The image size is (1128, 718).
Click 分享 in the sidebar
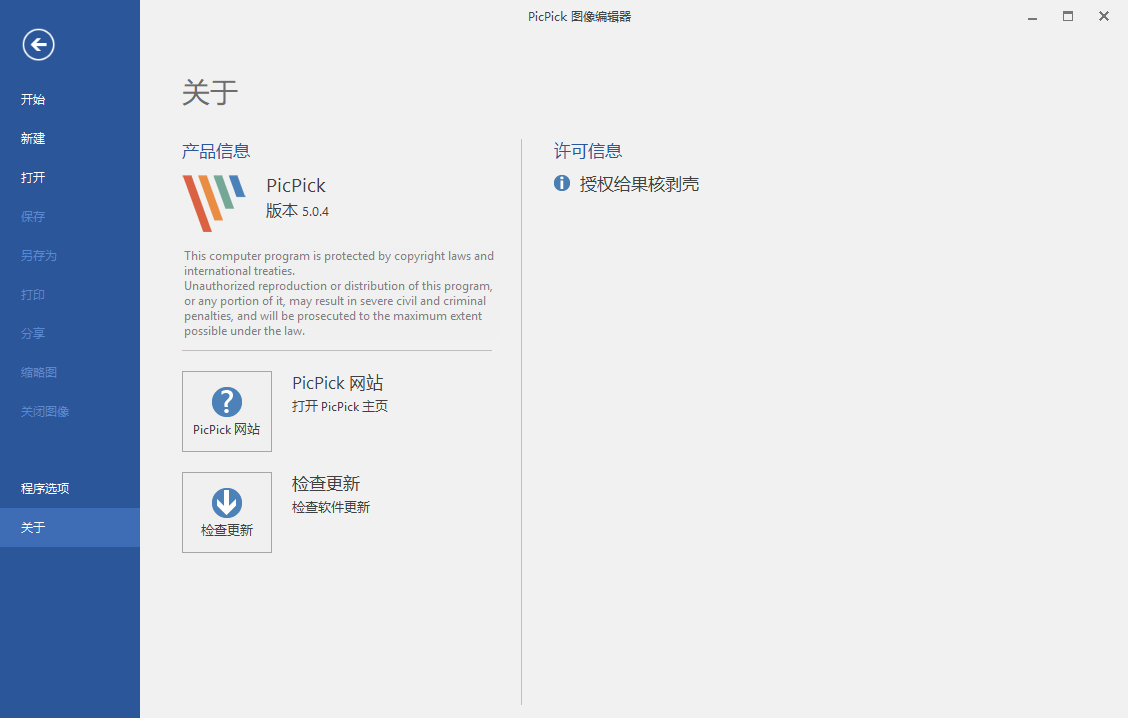[33, 333]
